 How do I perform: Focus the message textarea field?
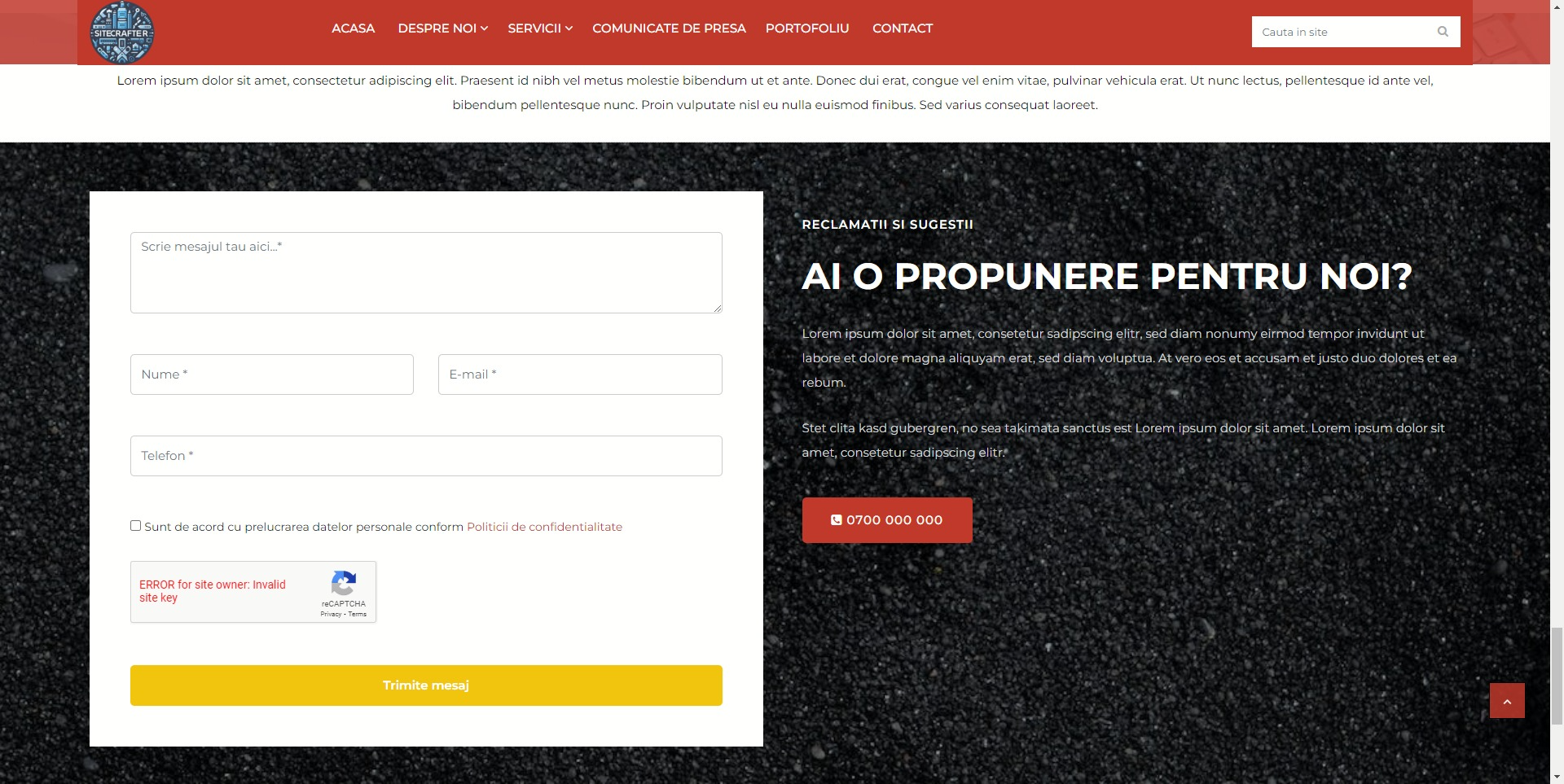[425, 273]
